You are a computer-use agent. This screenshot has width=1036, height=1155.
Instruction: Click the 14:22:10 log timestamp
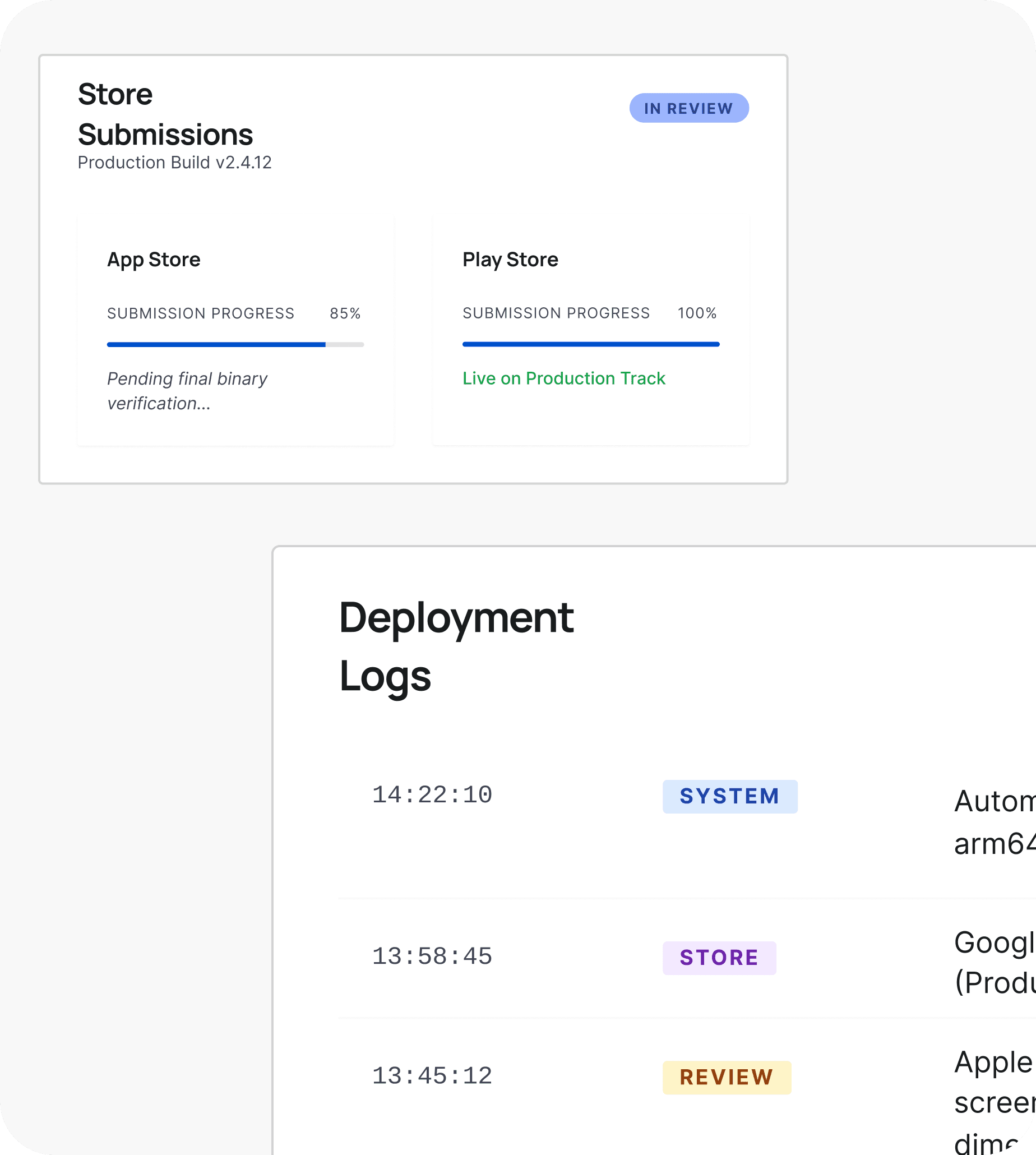[432, 795]
